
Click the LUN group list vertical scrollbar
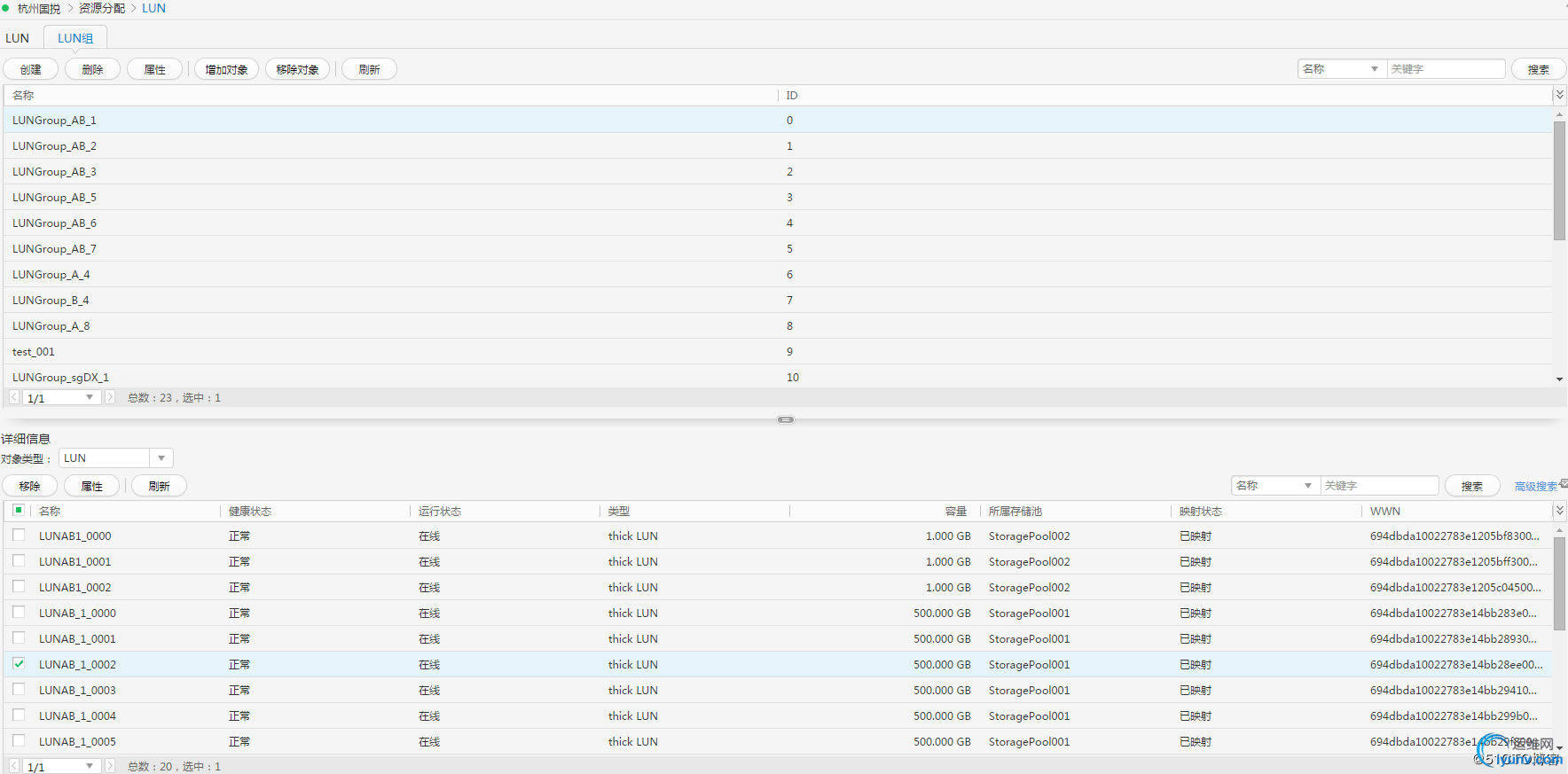coord(1559,180)
